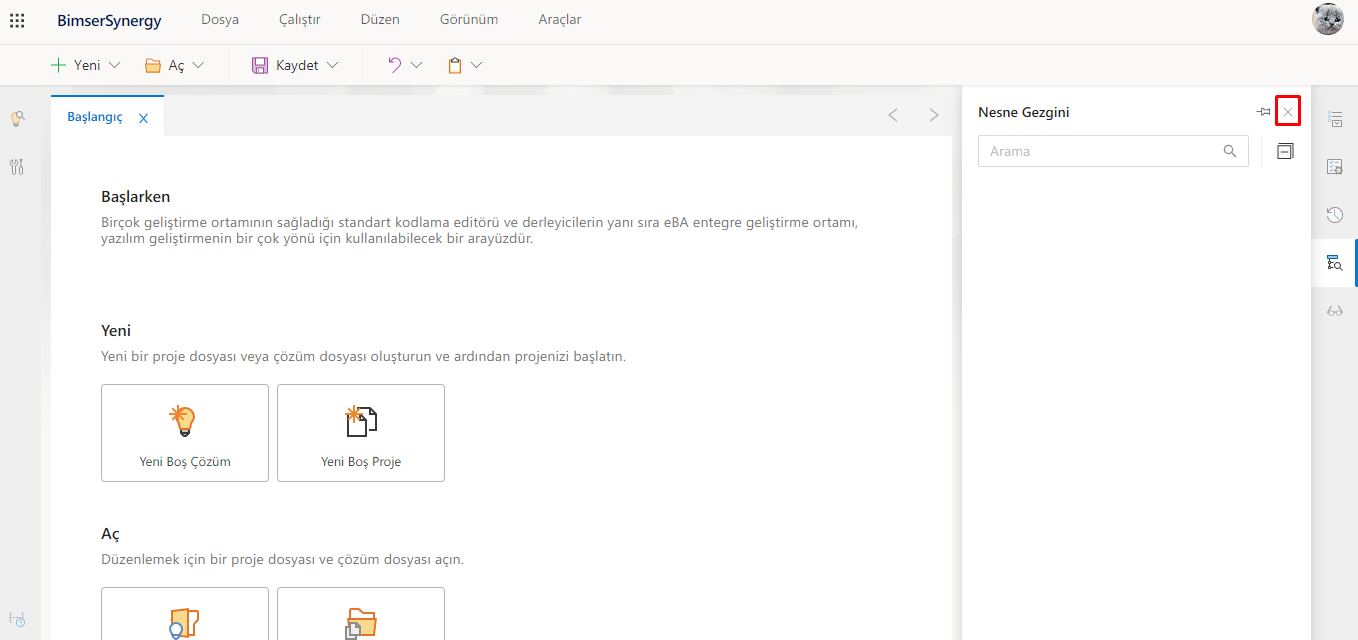Open the toolbox icon in left sidebar
Screen dimensions: 1358x640
pyautogui.click(x=17, y=167)
